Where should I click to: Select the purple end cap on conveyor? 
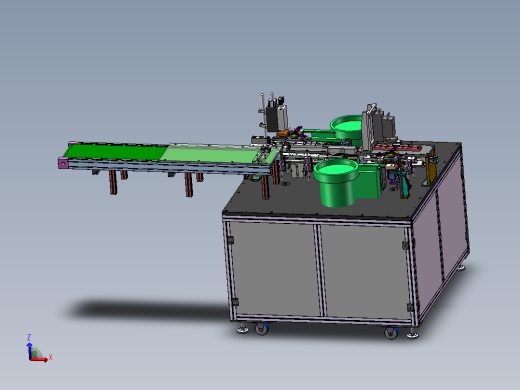pyautogui.click(x=63, y=163)
